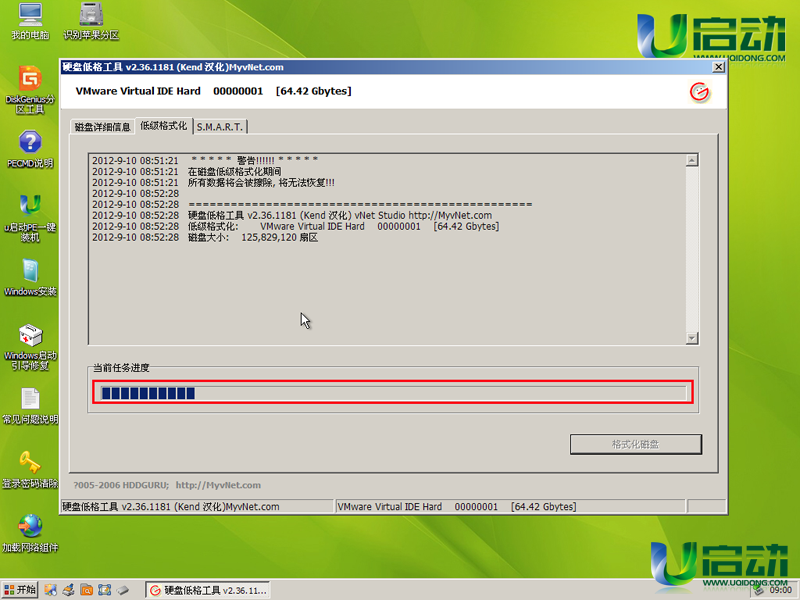Click log line 在磁盘低级格式化期间
Viewport: 800px width, 600px height.
pos(187,171)
